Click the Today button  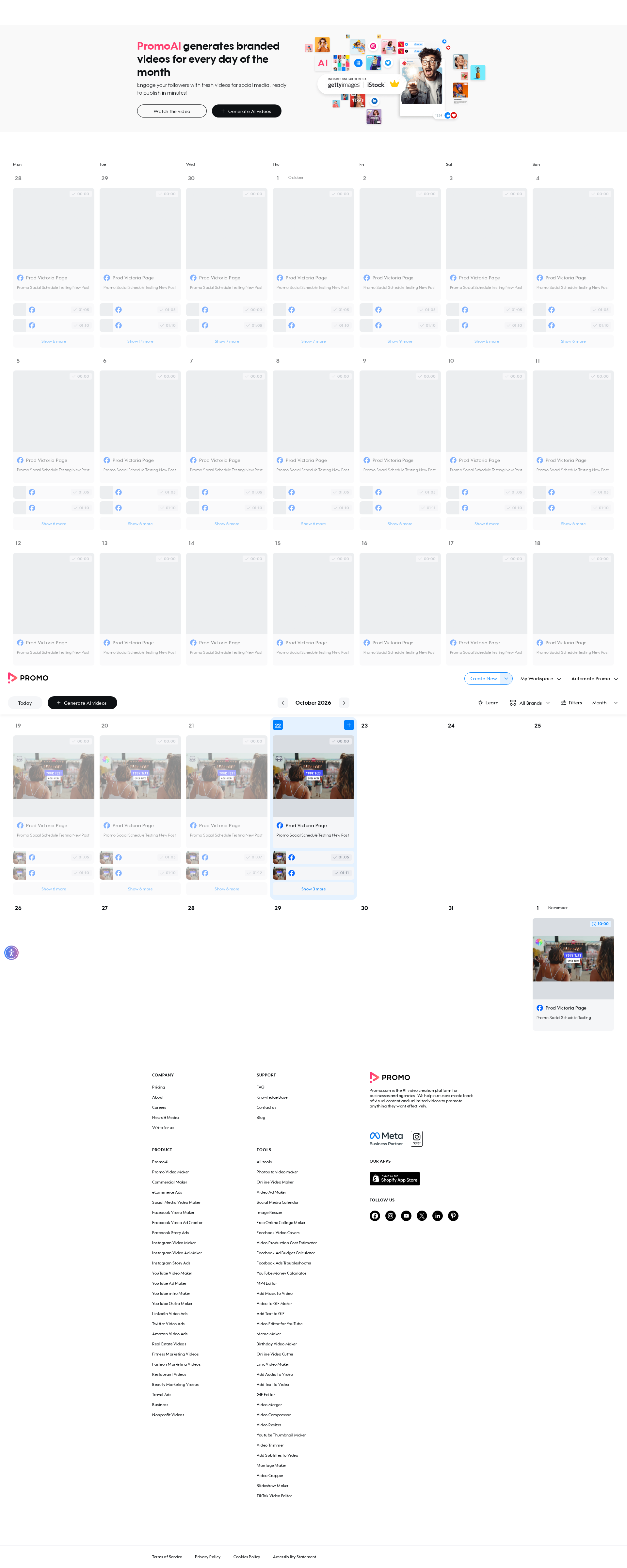point(25,702)
